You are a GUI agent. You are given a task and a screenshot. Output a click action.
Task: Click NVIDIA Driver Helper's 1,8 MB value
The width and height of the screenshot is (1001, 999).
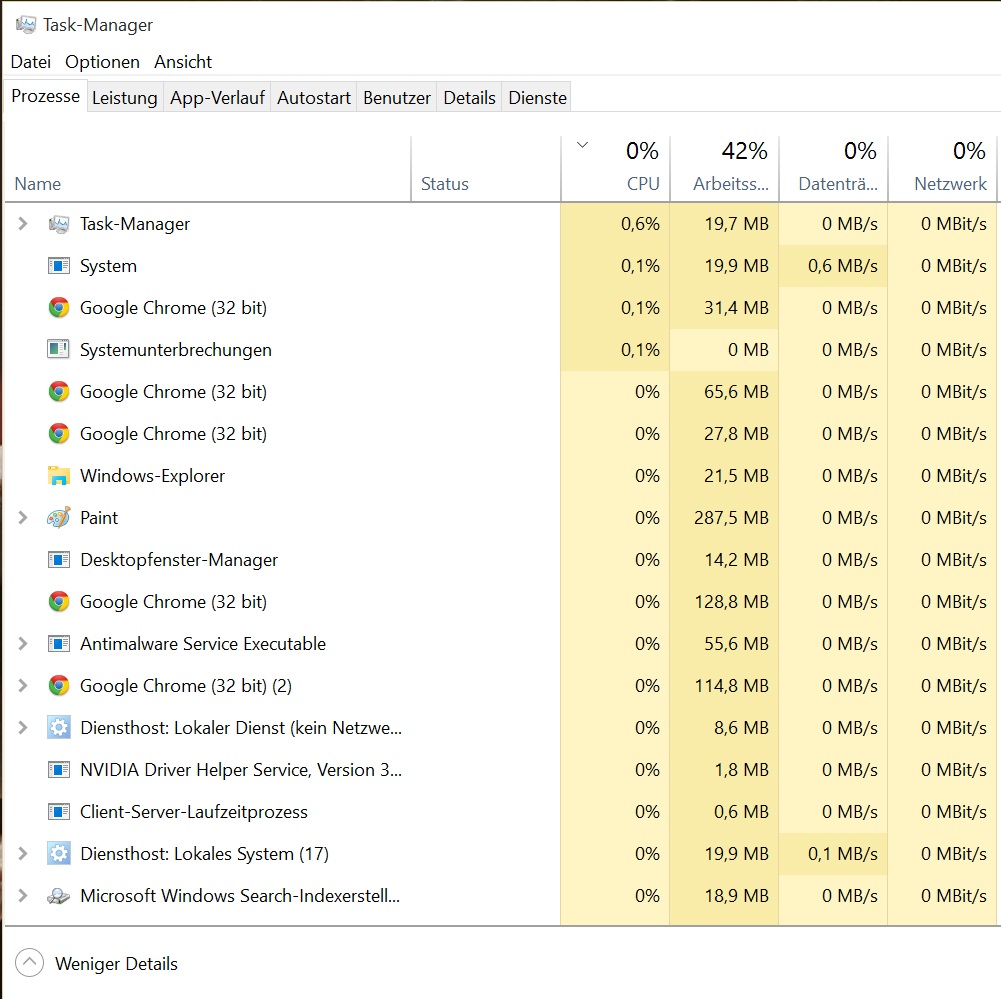click(741, 770)
